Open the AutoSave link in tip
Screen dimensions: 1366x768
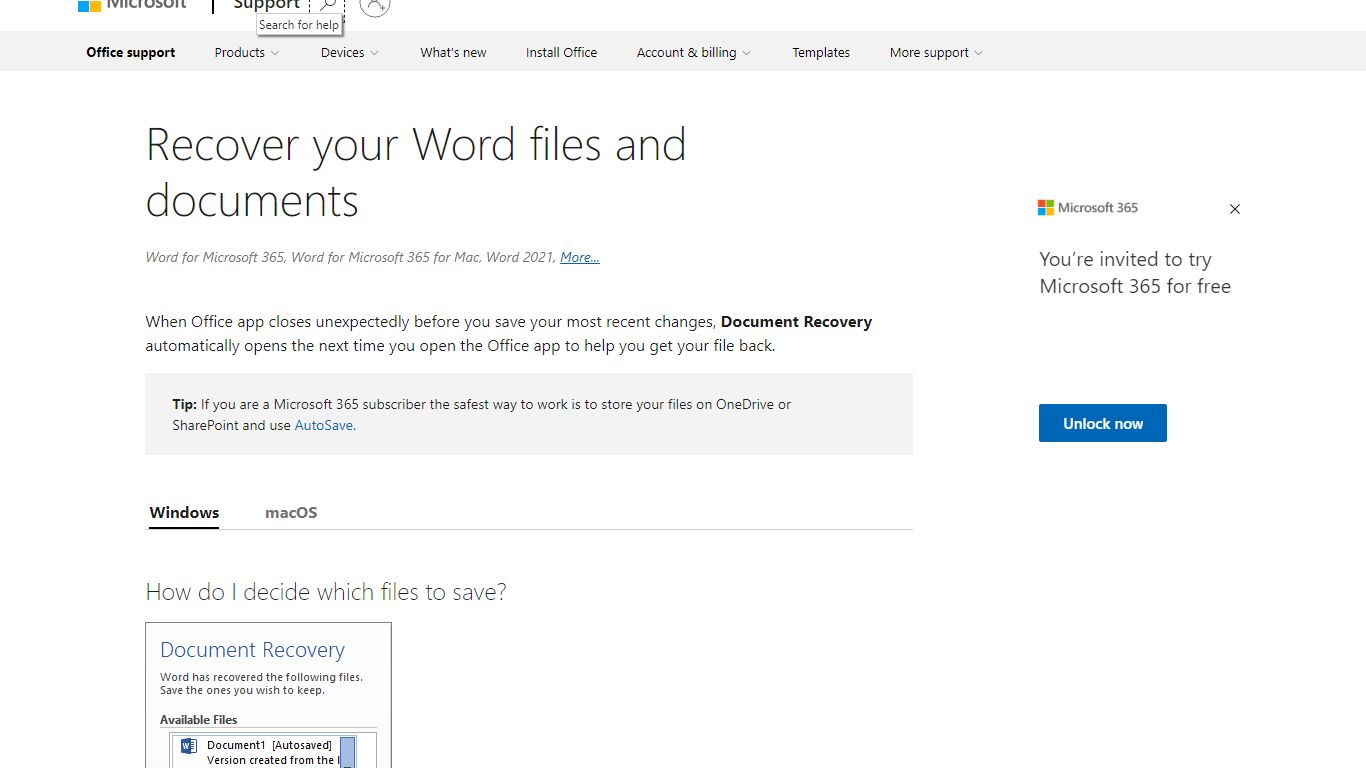(324, 425)
